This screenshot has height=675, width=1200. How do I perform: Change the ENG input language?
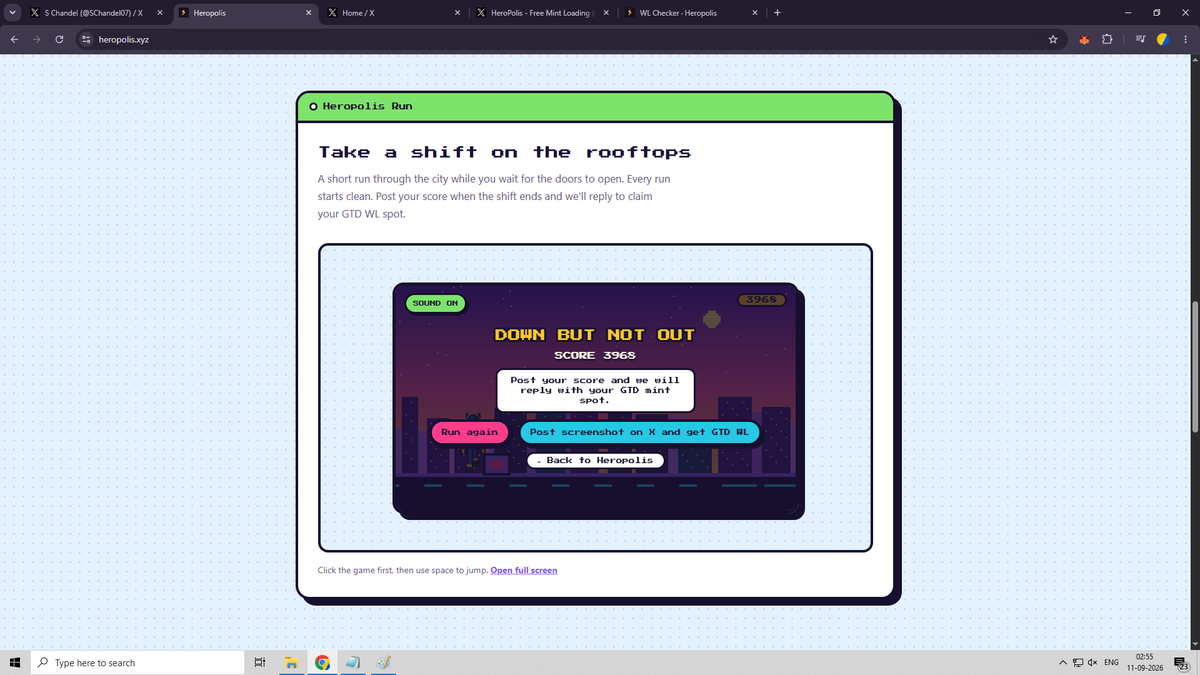[1111, 663]
